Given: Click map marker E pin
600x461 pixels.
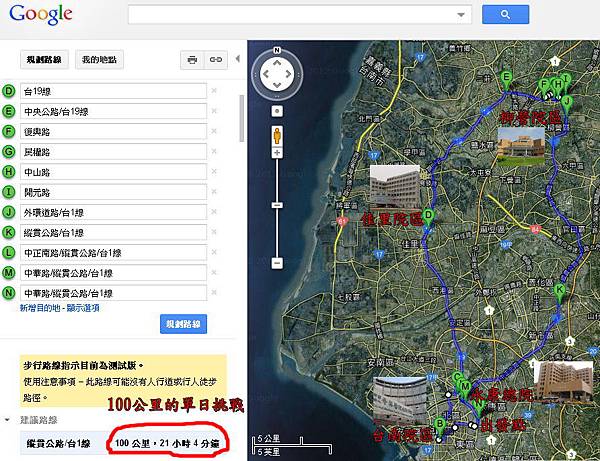Looking at the screenshot, I should click(506, 80).
